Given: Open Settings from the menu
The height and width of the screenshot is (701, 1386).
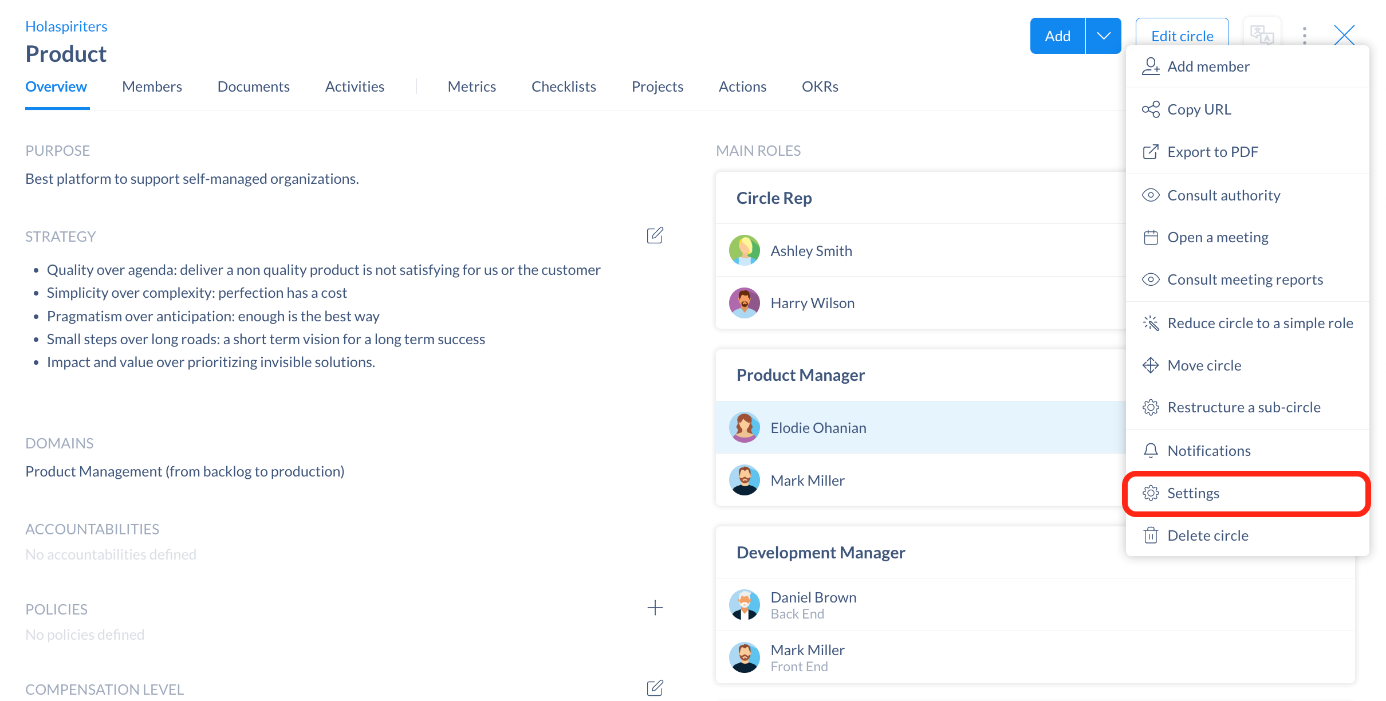Looking at the screenshot, I should point(1247,493).
